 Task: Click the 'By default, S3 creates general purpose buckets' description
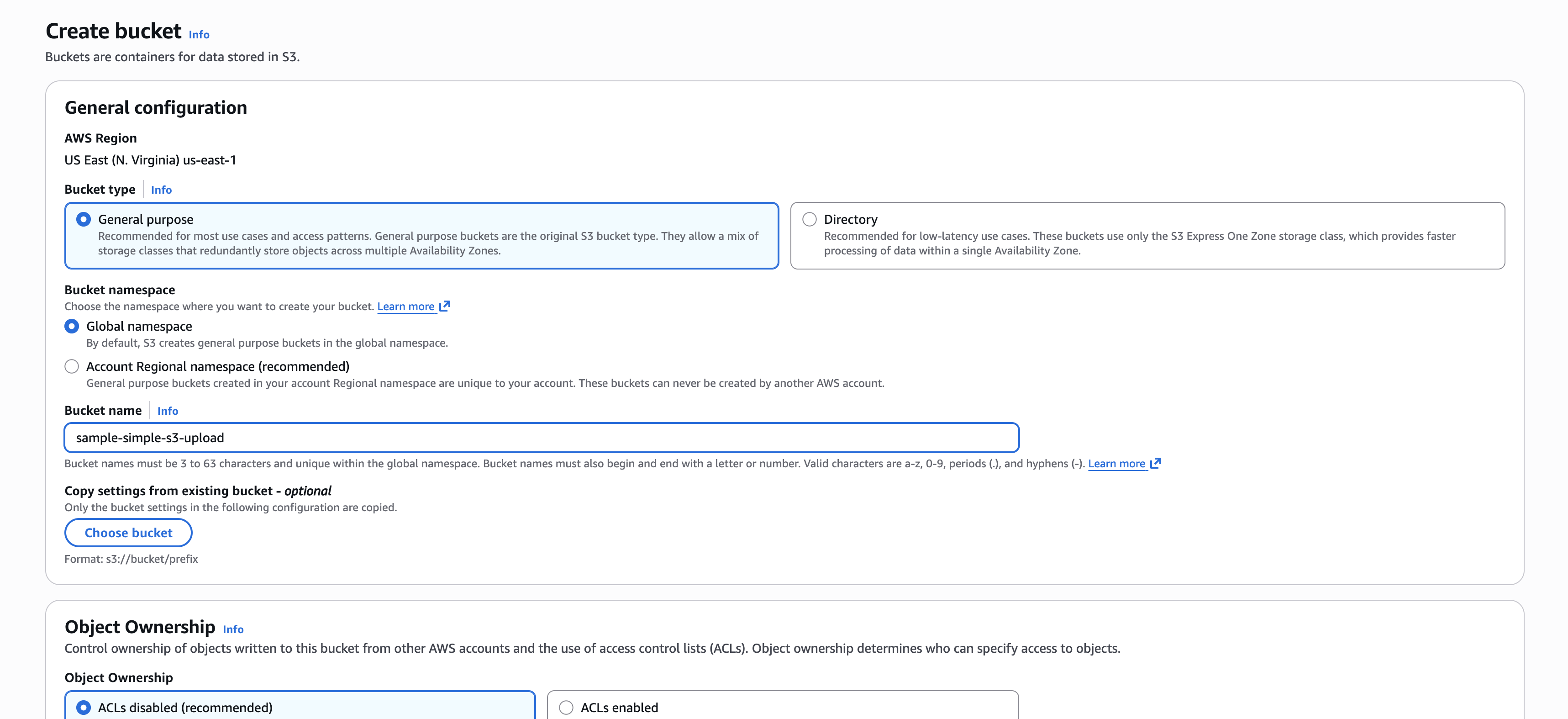pos(267,343)
